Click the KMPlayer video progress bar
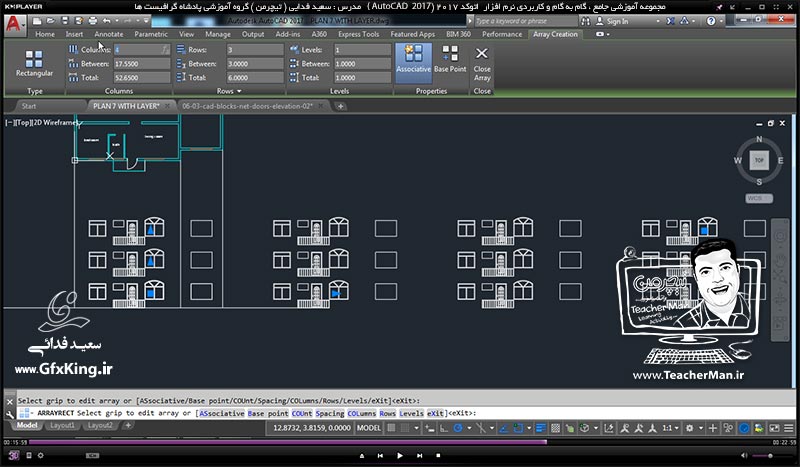Image resolution: width=800 pixels, height=467 pixels. [400, 442]
